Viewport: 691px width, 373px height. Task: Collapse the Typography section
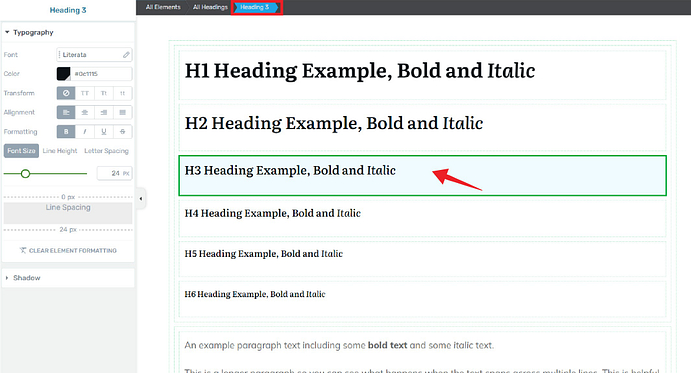(x=29, y=32)
